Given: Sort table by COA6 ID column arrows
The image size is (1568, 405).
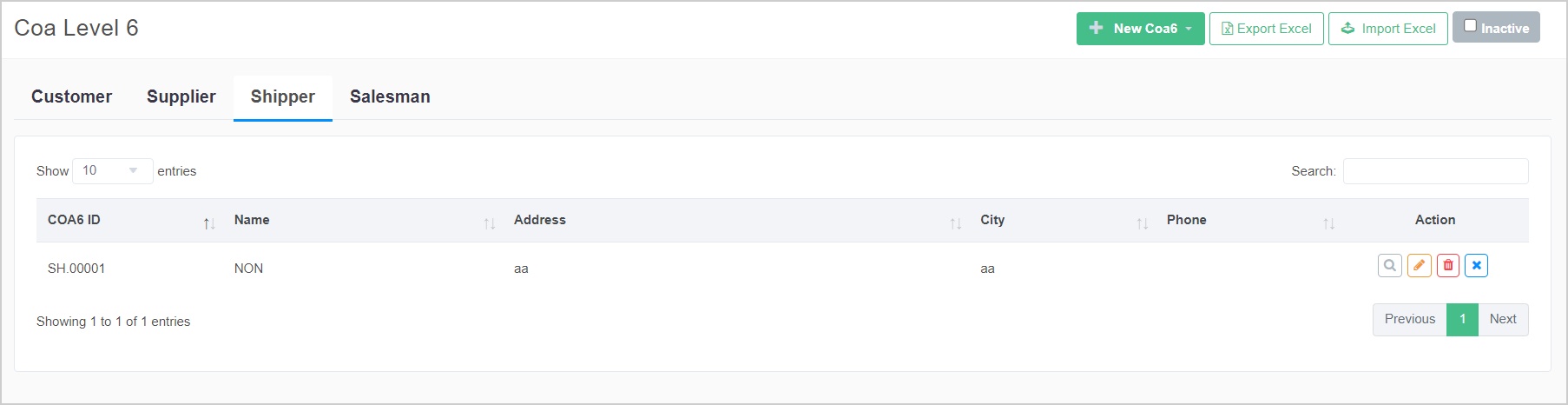Looking at the screenshot, I should coord(209,223).
